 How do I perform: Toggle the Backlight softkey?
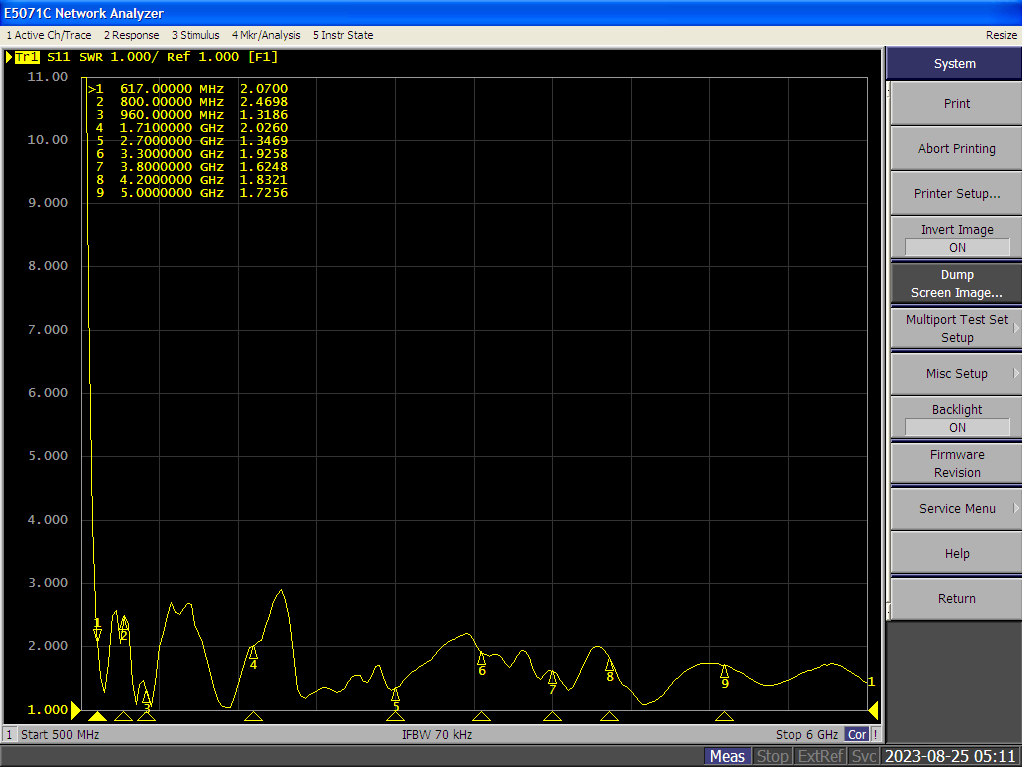pyautogui.click(x=956, y=418)
